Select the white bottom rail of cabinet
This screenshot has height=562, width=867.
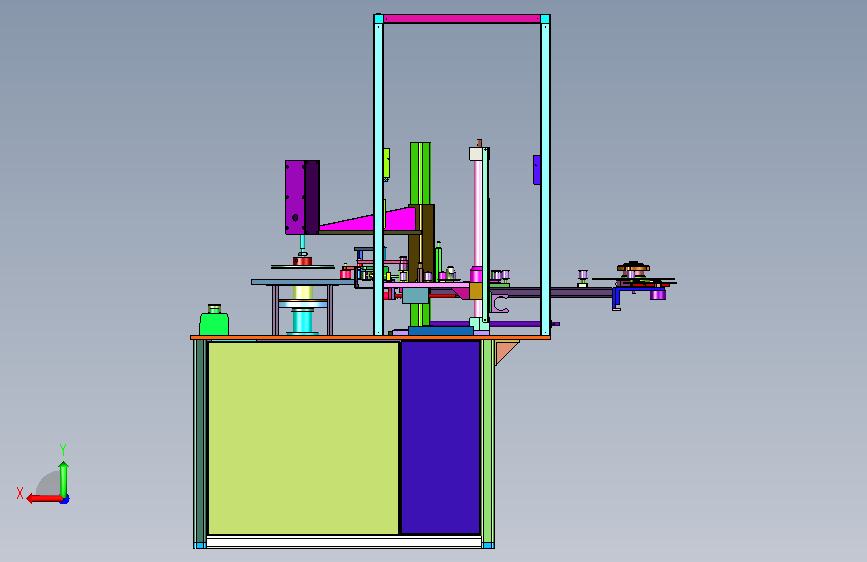point(344,542)
